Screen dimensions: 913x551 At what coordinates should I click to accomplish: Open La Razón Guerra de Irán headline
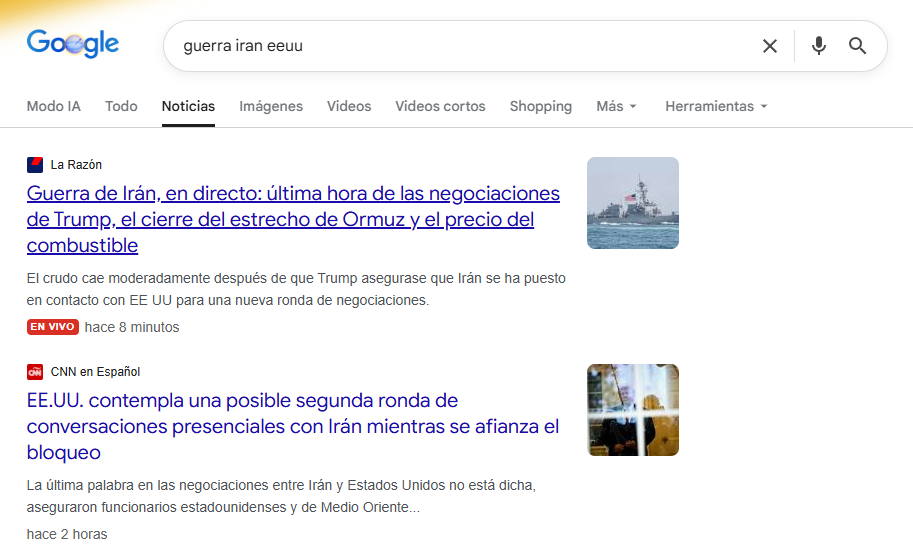[x=293, y=219]
